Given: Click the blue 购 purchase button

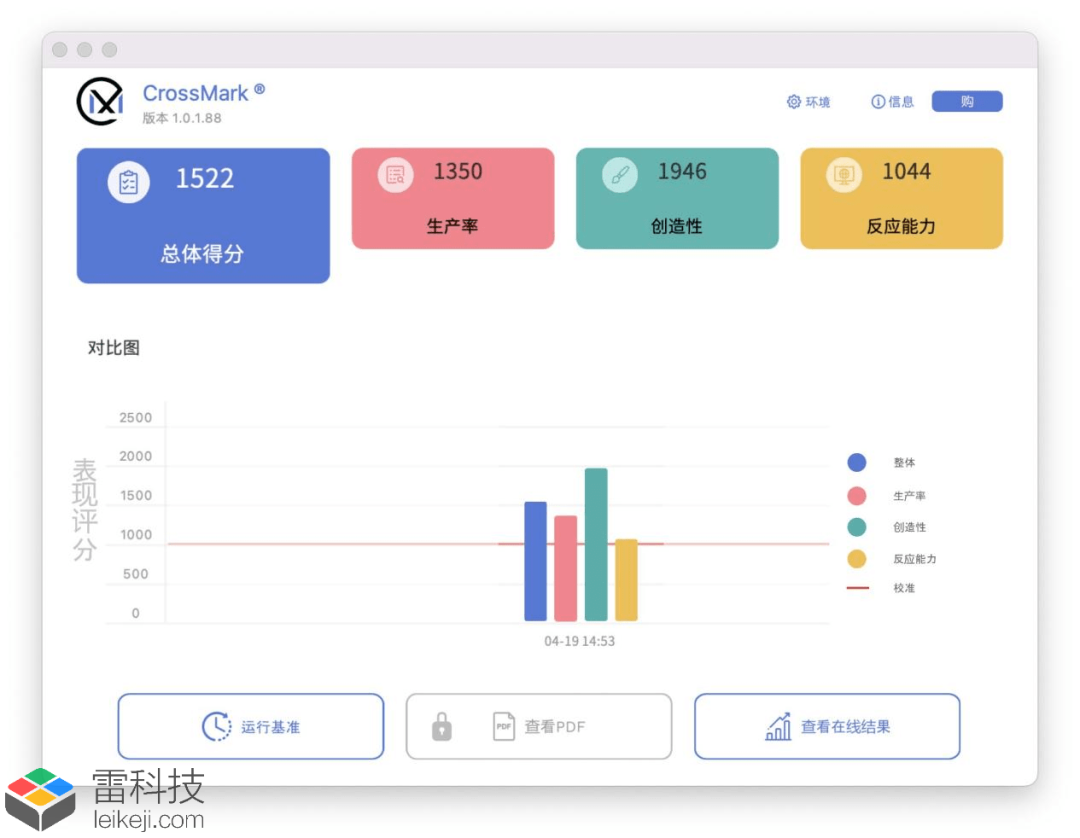Looking at the screenshot, I should (x=967, y=101).
